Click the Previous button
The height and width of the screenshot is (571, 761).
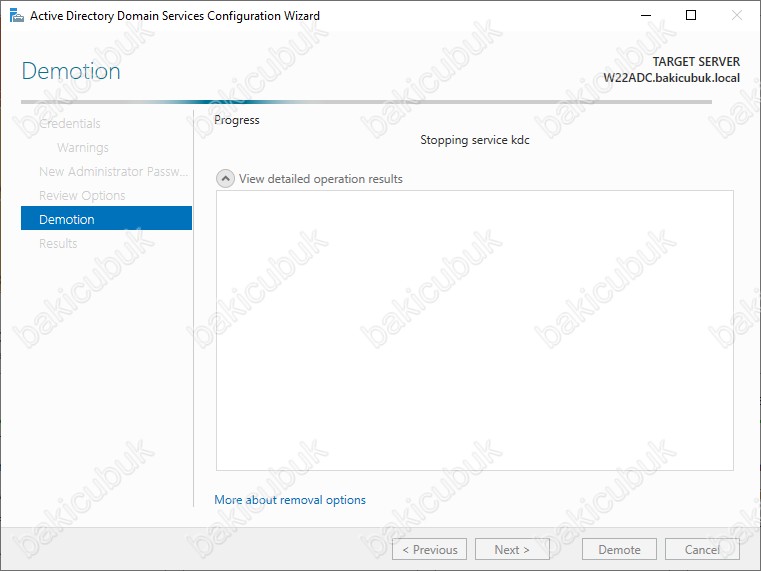[430, 549]
